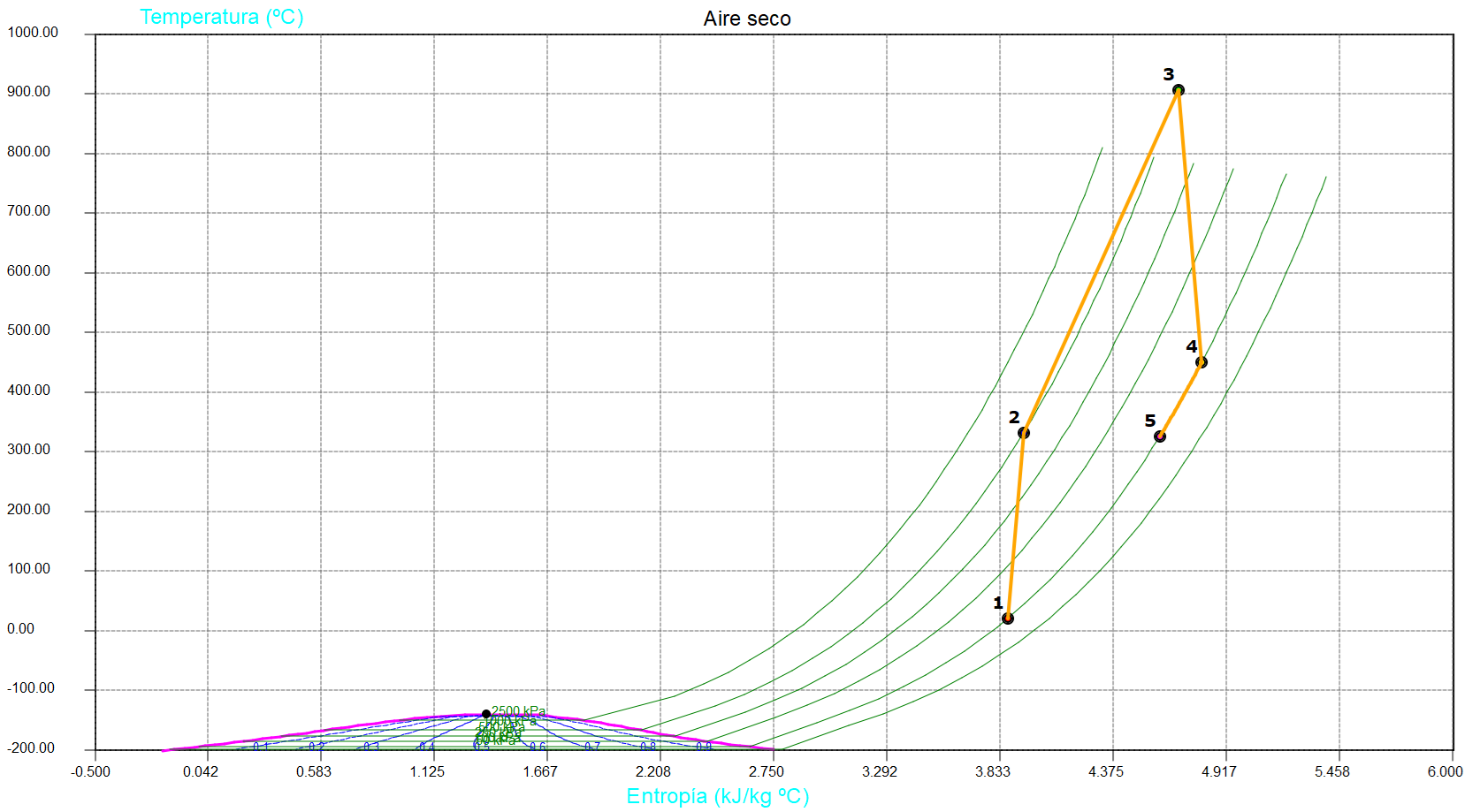1480x812 pixels.
Task: Click the 4.917 entropy tick label
Action: 1218,771
